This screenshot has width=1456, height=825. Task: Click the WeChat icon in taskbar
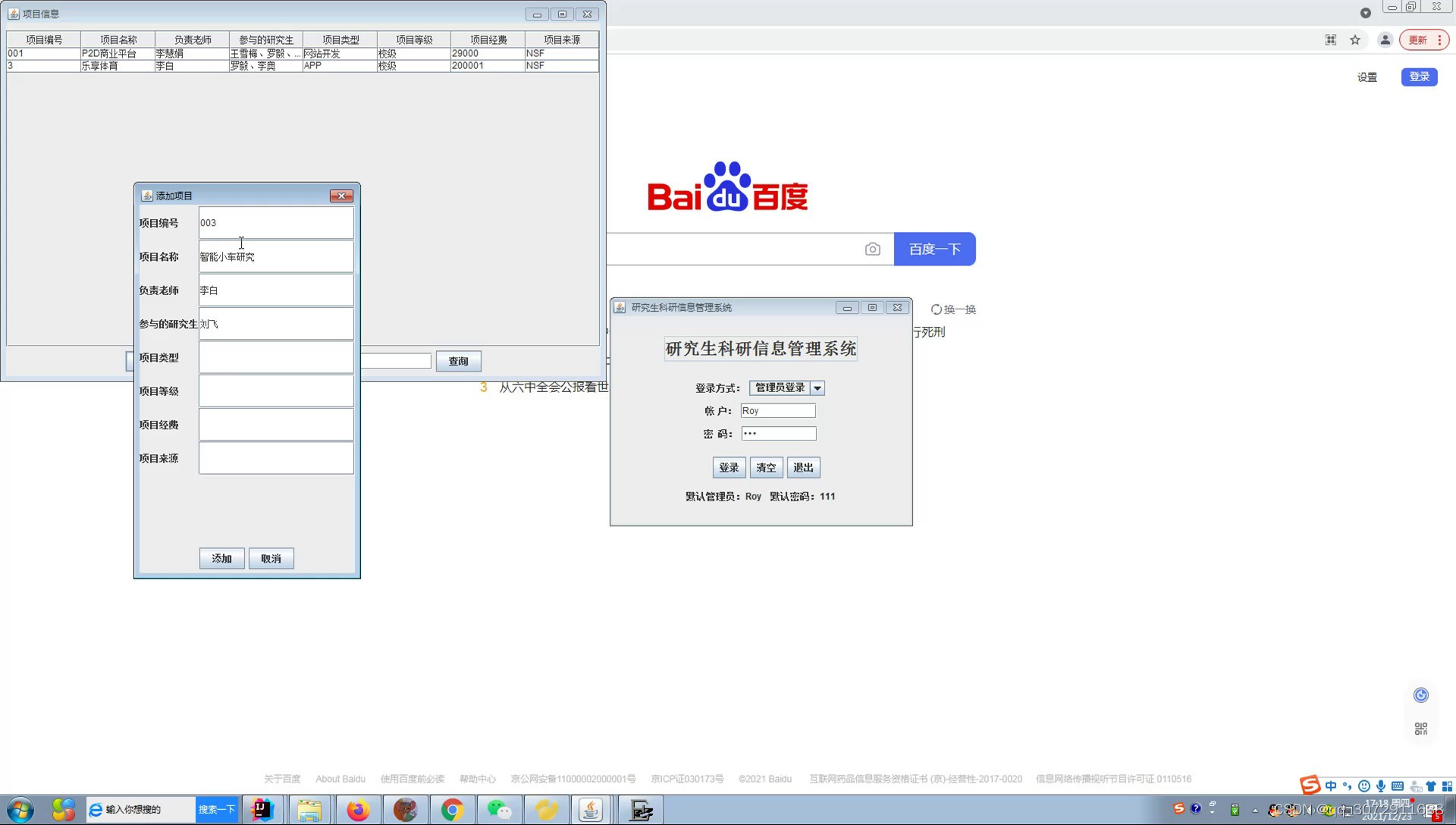pos(498,809)
